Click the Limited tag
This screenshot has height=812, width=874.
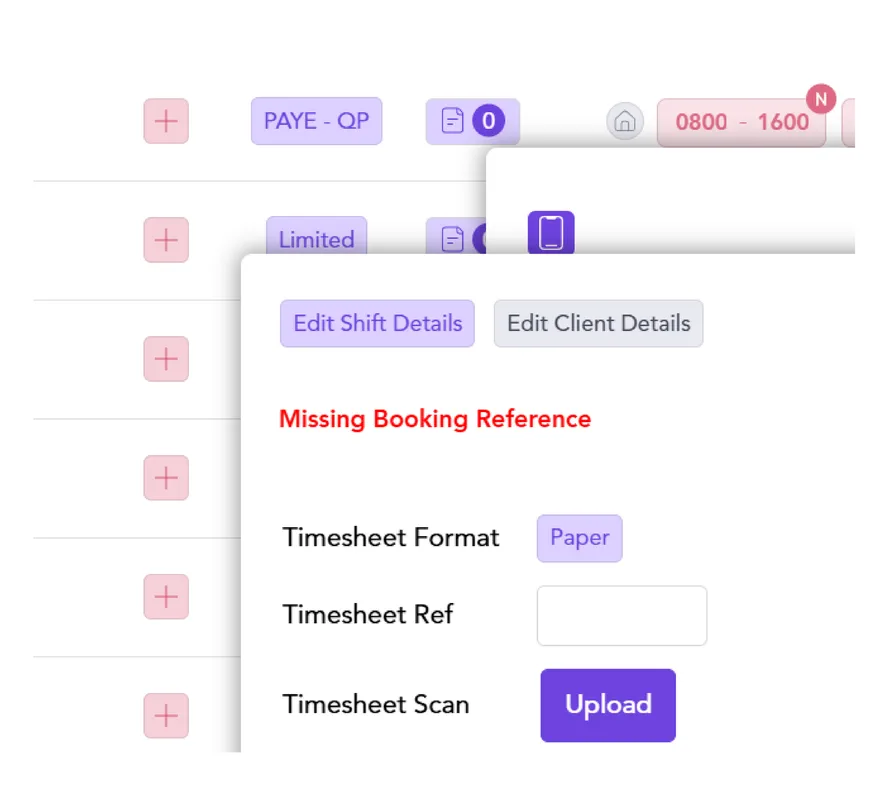[x=316, y=237]
